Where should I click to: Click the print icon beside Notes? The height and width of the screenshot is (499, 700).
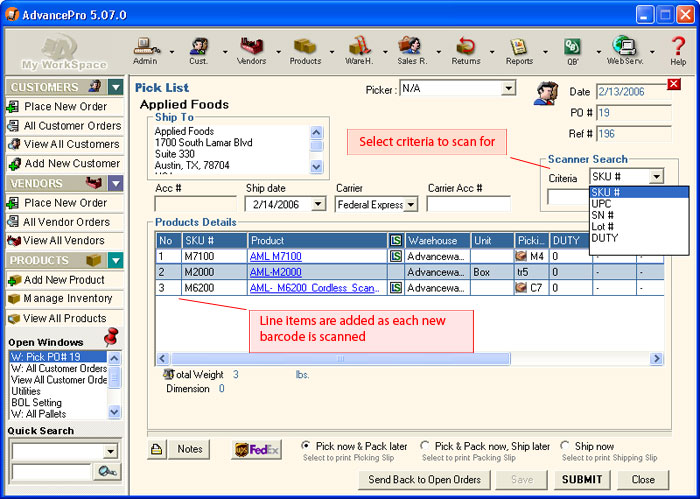[x=157, y=449]
